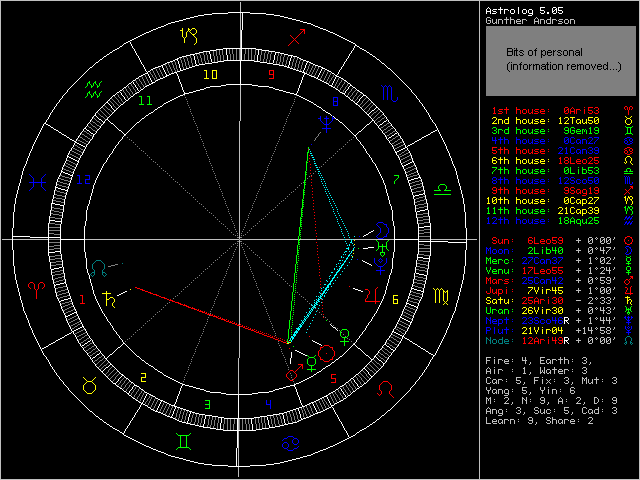Click the Neptune trident glyph inside the chart wheel

327,124
